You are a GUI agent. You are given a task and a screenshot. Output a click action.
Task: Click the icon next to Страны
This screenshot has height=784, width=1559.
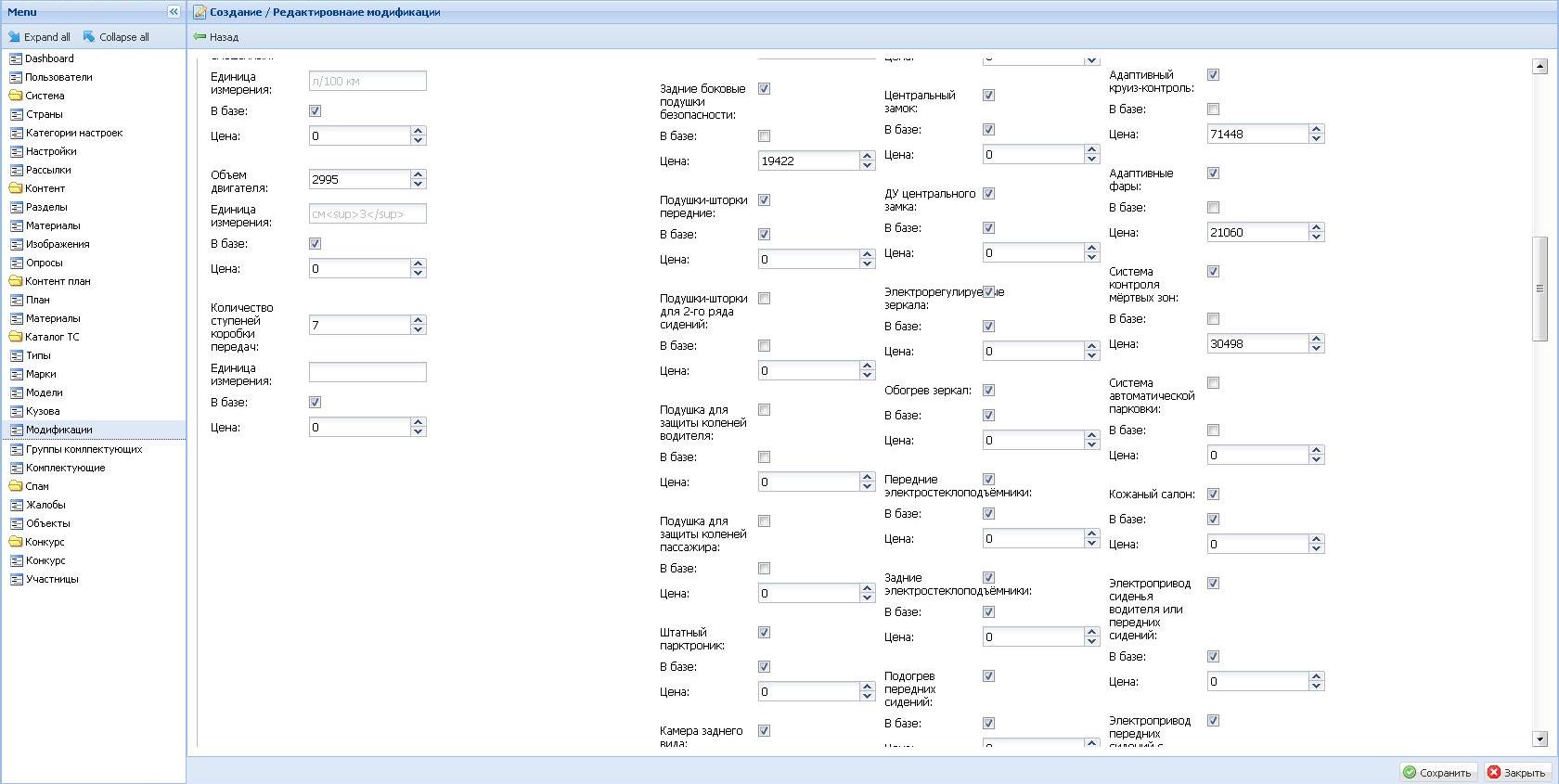click(16, 114)
